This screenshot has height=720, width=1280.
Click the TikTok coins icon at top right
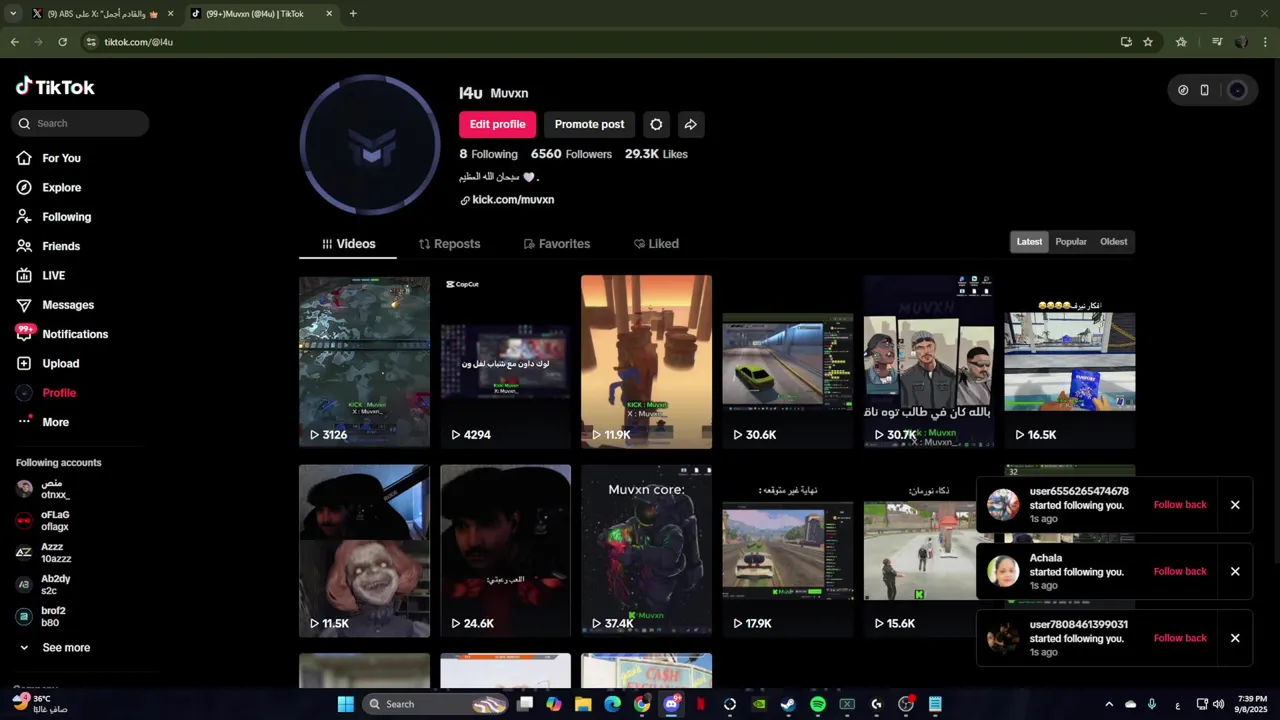[1183, 90]
